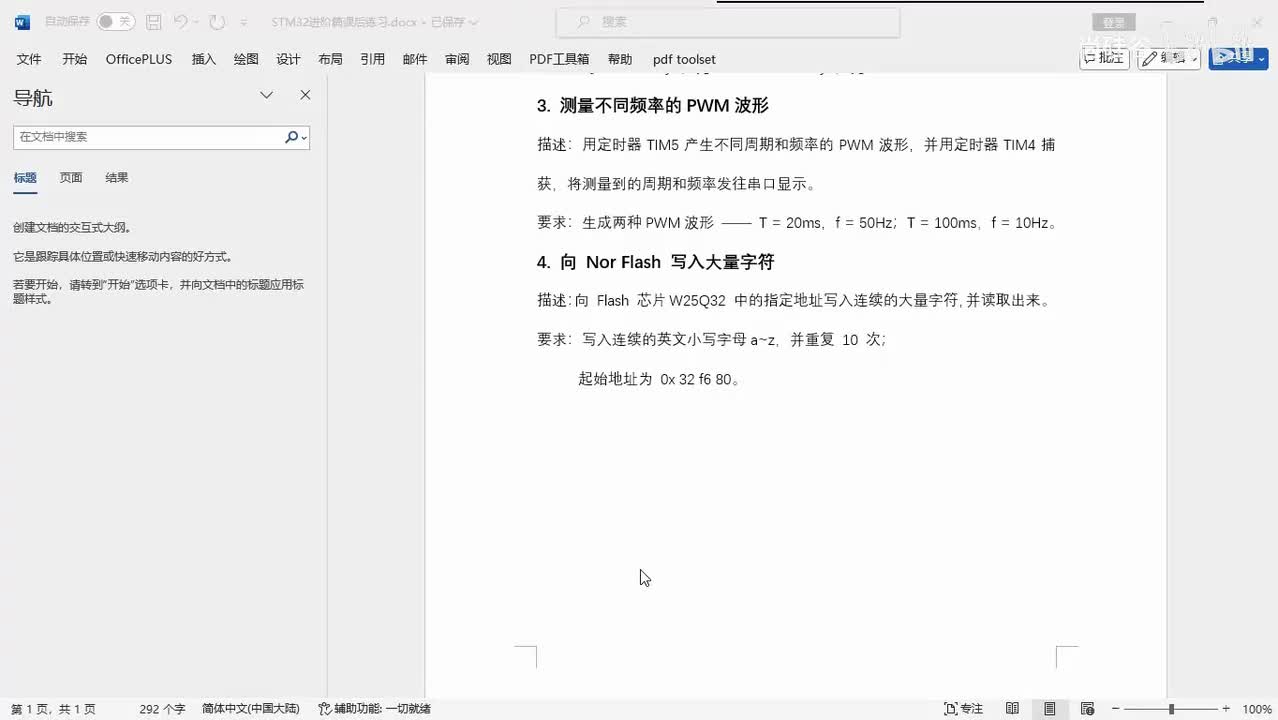The width and height of the screenshot is (1278, 720).
Task: Click the 搜索 search box in title bar
Action: (x=728, y=22)
